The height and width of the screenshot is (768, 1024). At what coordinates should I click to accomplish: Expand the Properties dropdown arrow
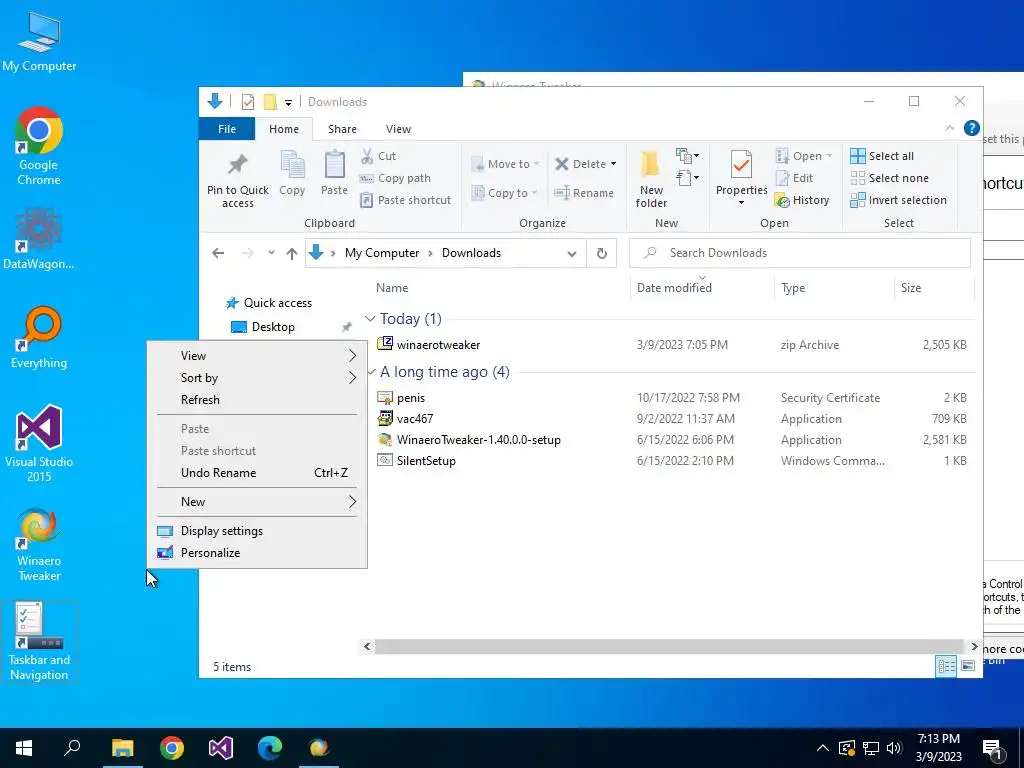(x=741, y=203)
